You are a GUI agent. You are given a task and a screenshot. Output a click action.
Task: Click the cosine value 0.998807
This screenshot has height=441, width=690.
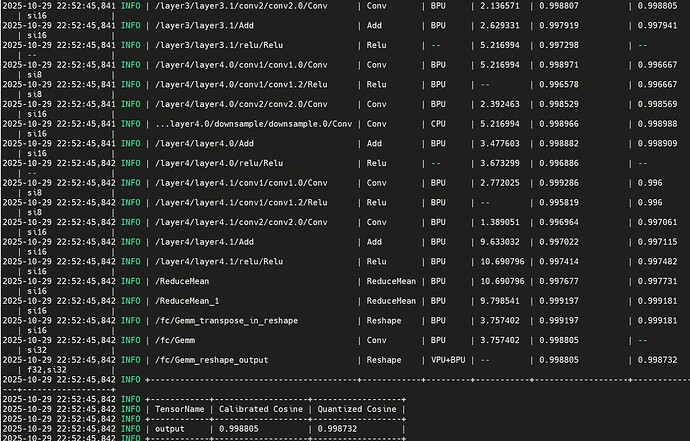[559, 6]
